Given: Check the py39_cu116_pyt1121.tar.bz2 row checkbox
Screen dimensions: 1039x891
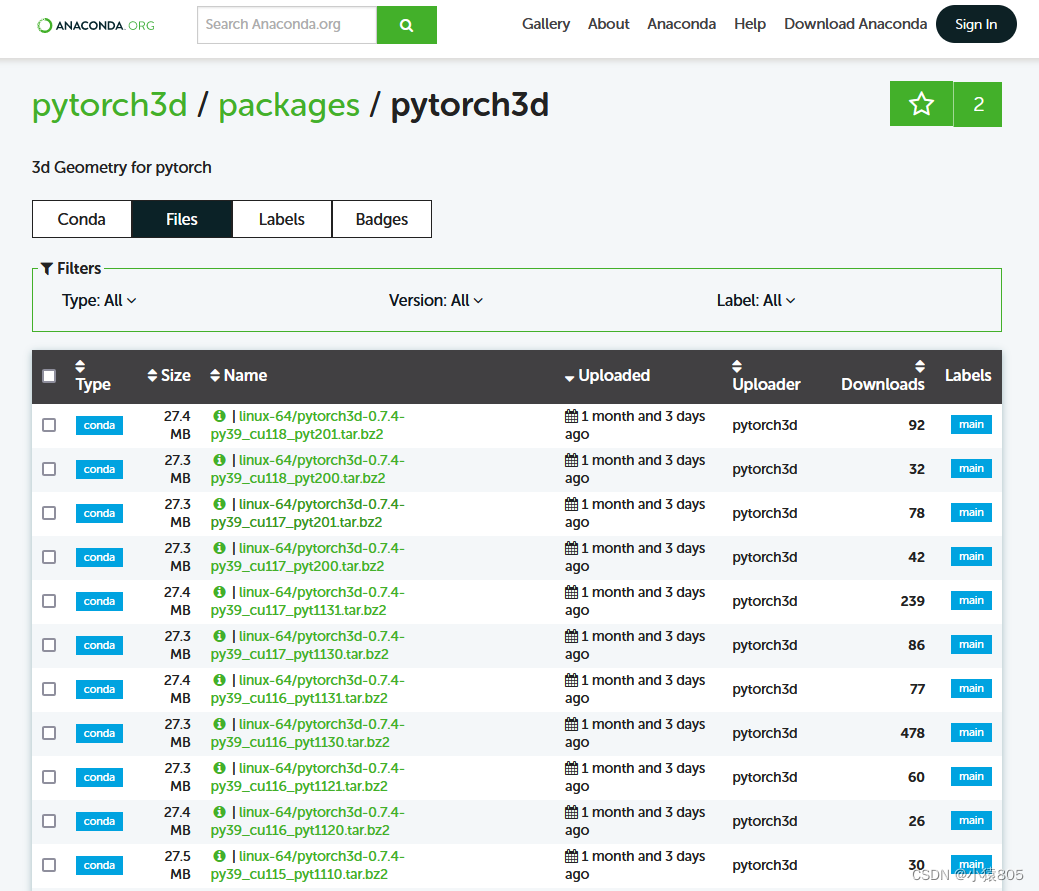Looking at the screenshot, I should pyautogui.click(x=49, y=777).
